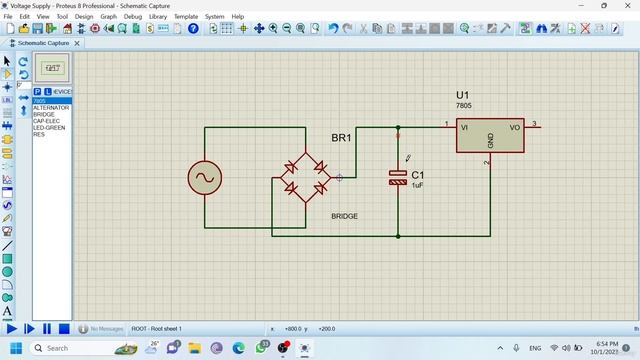Pick from libraries with the P button
Viewport: 640px width, 360px height.
coord(37,91)
